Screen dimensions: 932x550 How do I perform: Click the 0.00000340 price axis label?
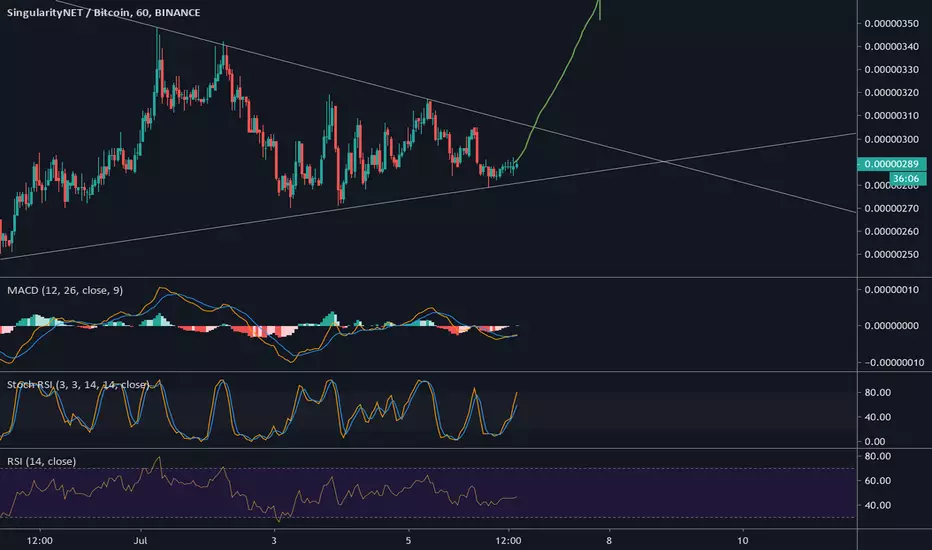(891, 46)
